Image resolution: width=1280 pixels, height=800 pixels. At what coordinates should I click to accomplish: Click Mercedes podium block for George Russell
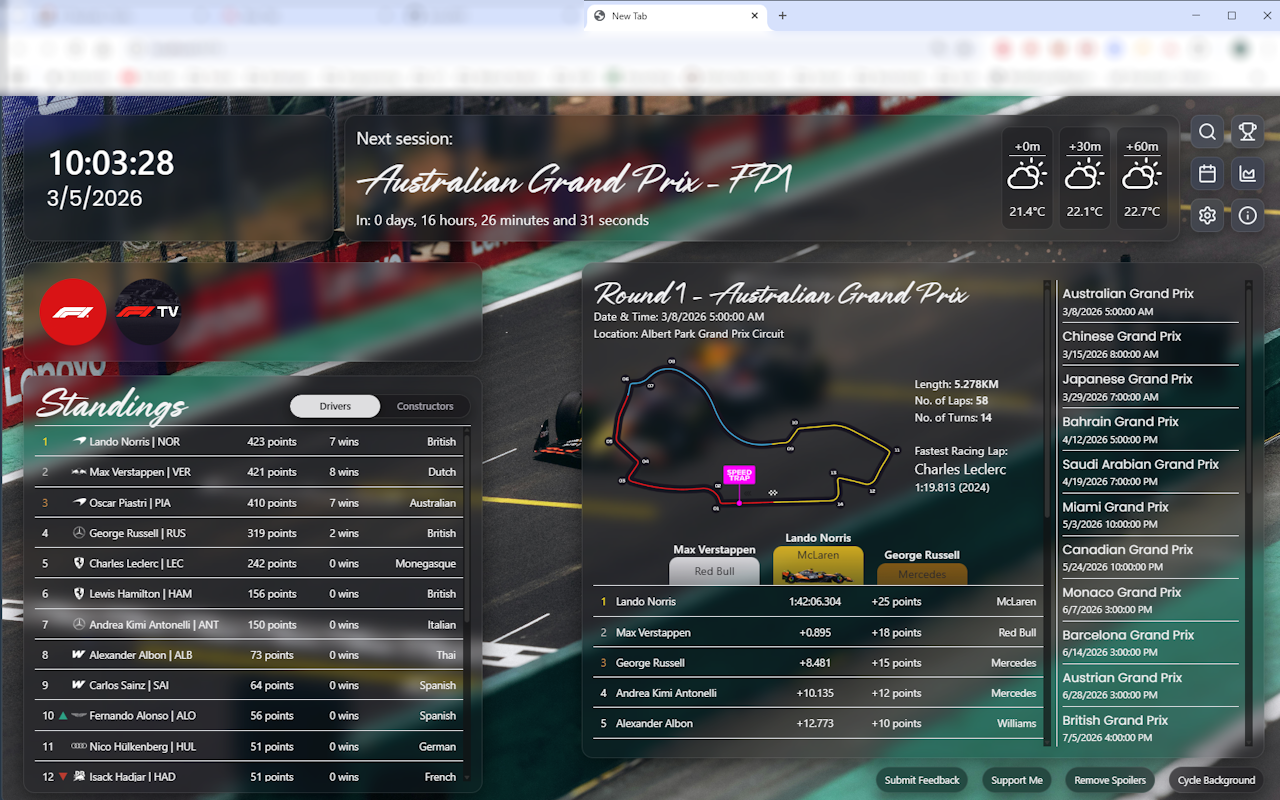[x=922, y=574]
